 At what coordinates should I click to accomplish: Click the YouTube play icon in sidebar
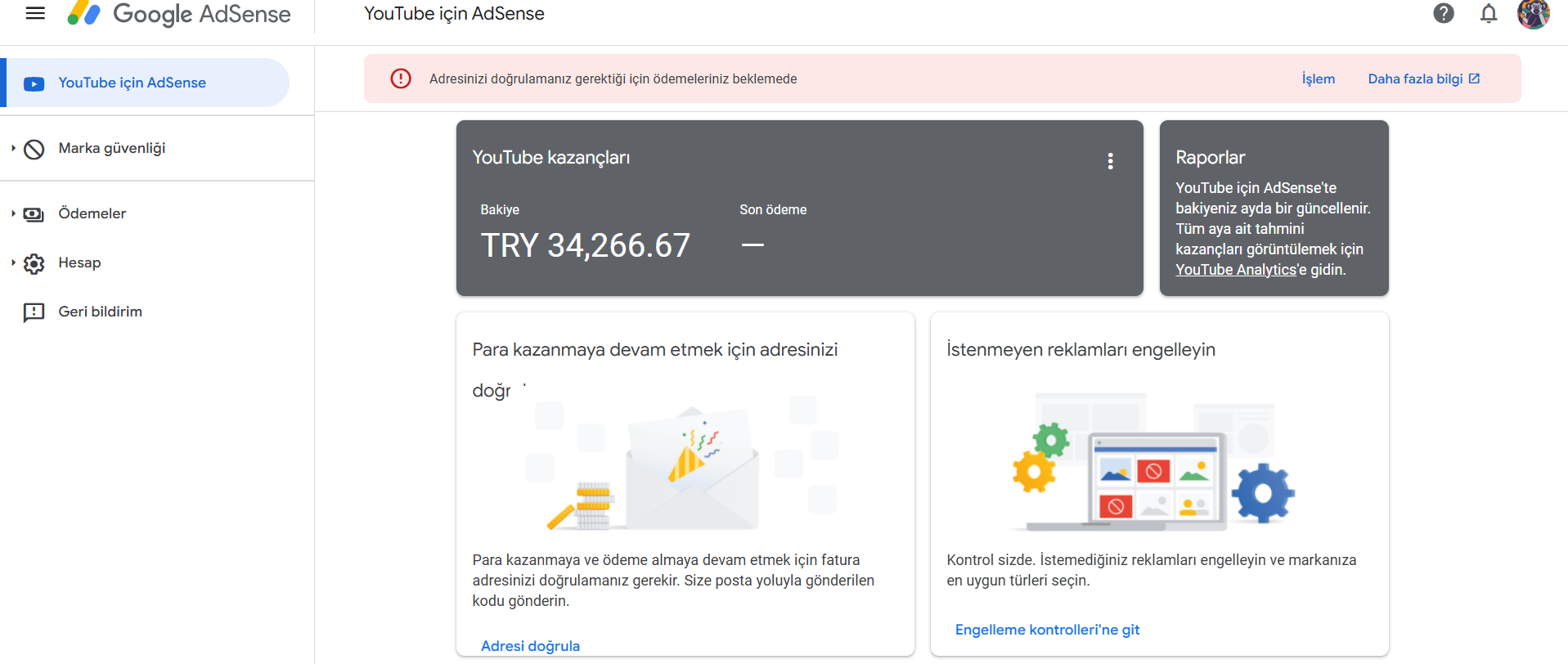point(34,83)
